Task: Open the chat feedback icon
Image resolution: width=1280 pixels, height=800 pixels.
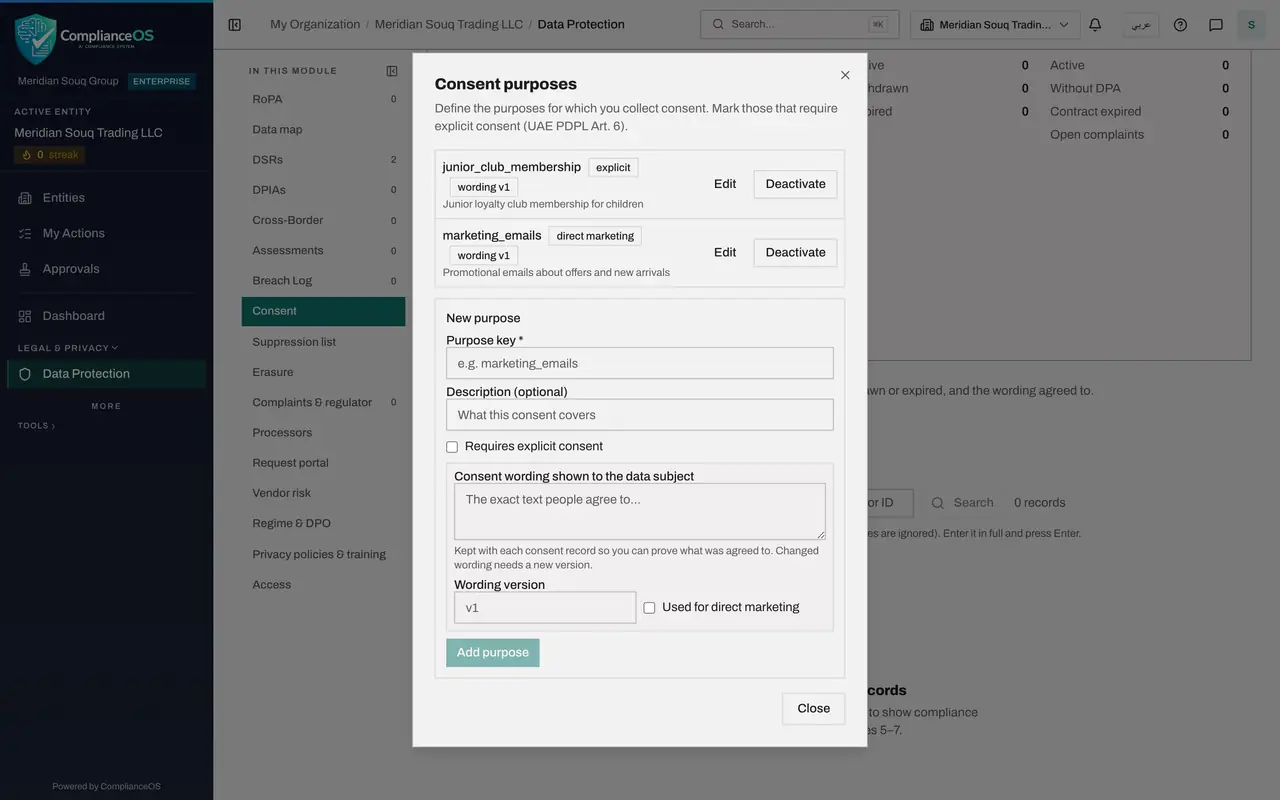Action: coord(1216,25)
